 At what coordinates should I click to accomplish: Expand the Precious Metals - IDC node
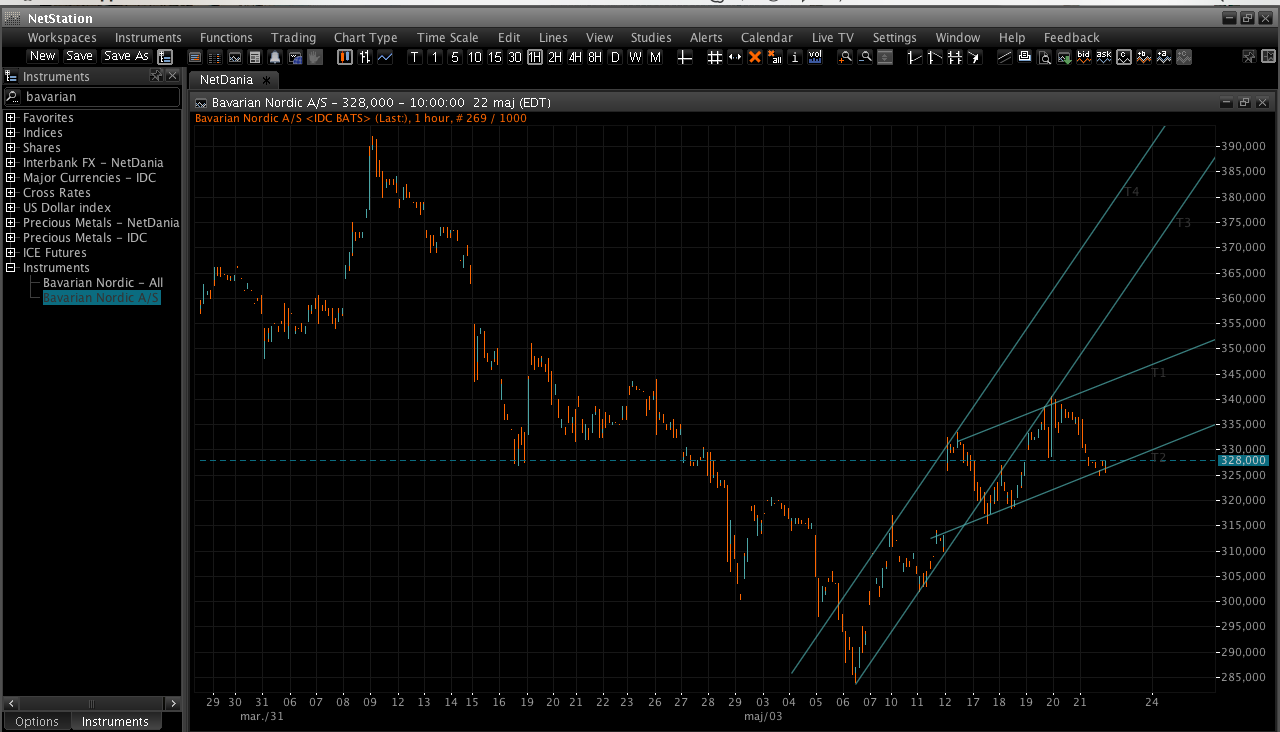click(x=11, y=238)
